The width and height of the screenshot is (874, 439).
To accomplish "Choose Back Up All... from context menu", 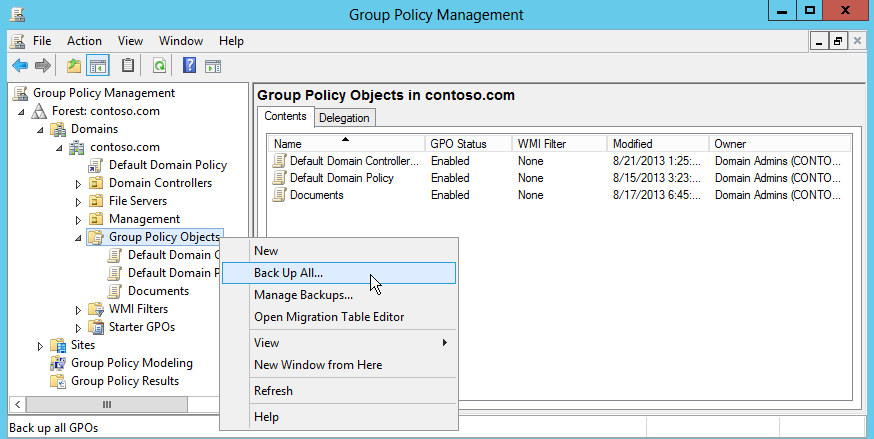I will pos(339,273).
